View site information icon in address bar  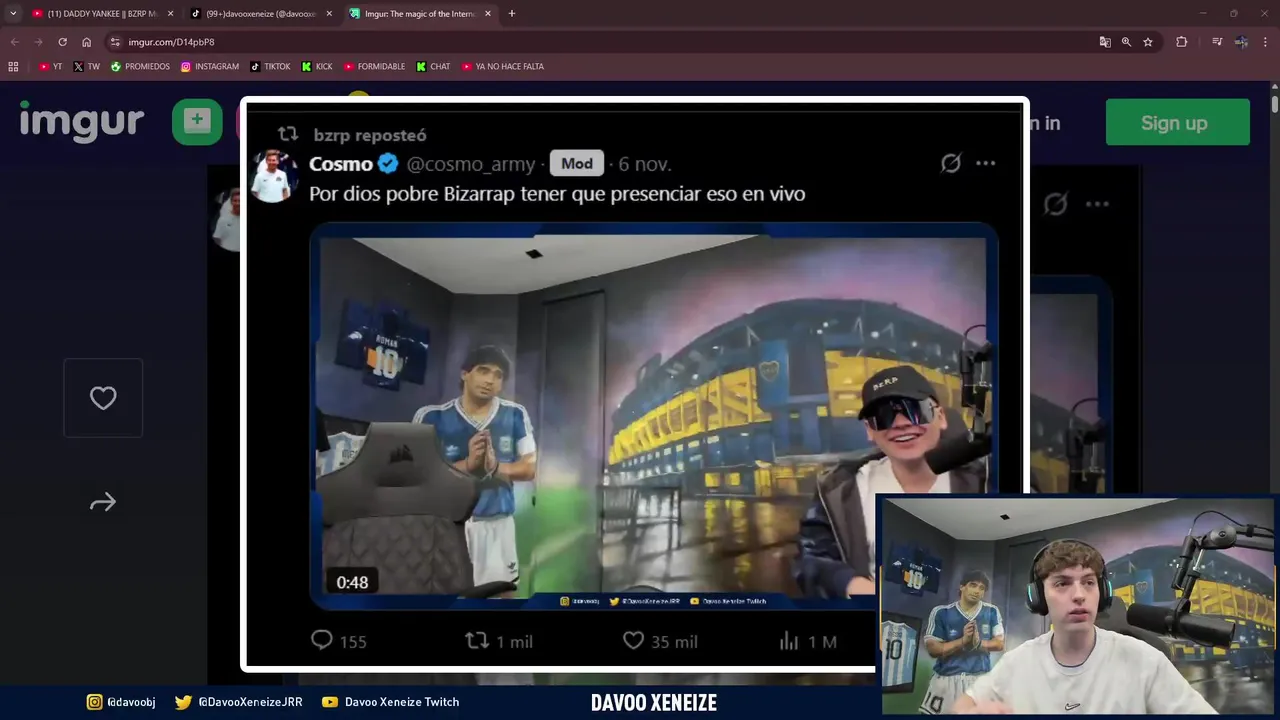click(x=115, y=42)
